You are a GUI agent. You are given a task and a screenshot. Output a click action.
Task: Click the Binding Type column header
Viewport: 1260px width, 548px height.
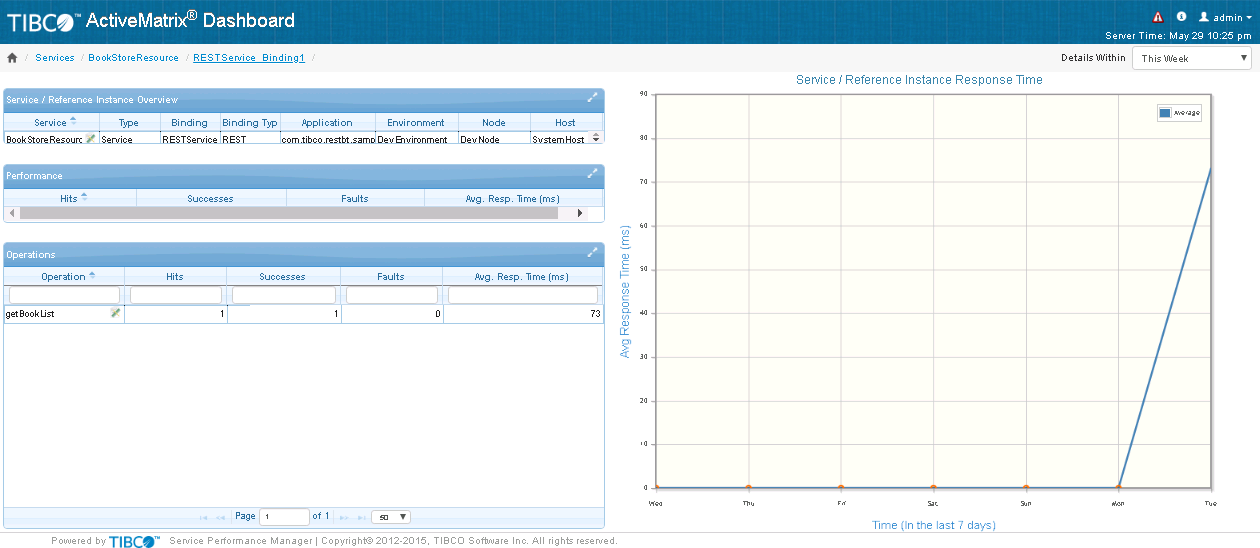point(250,122)
